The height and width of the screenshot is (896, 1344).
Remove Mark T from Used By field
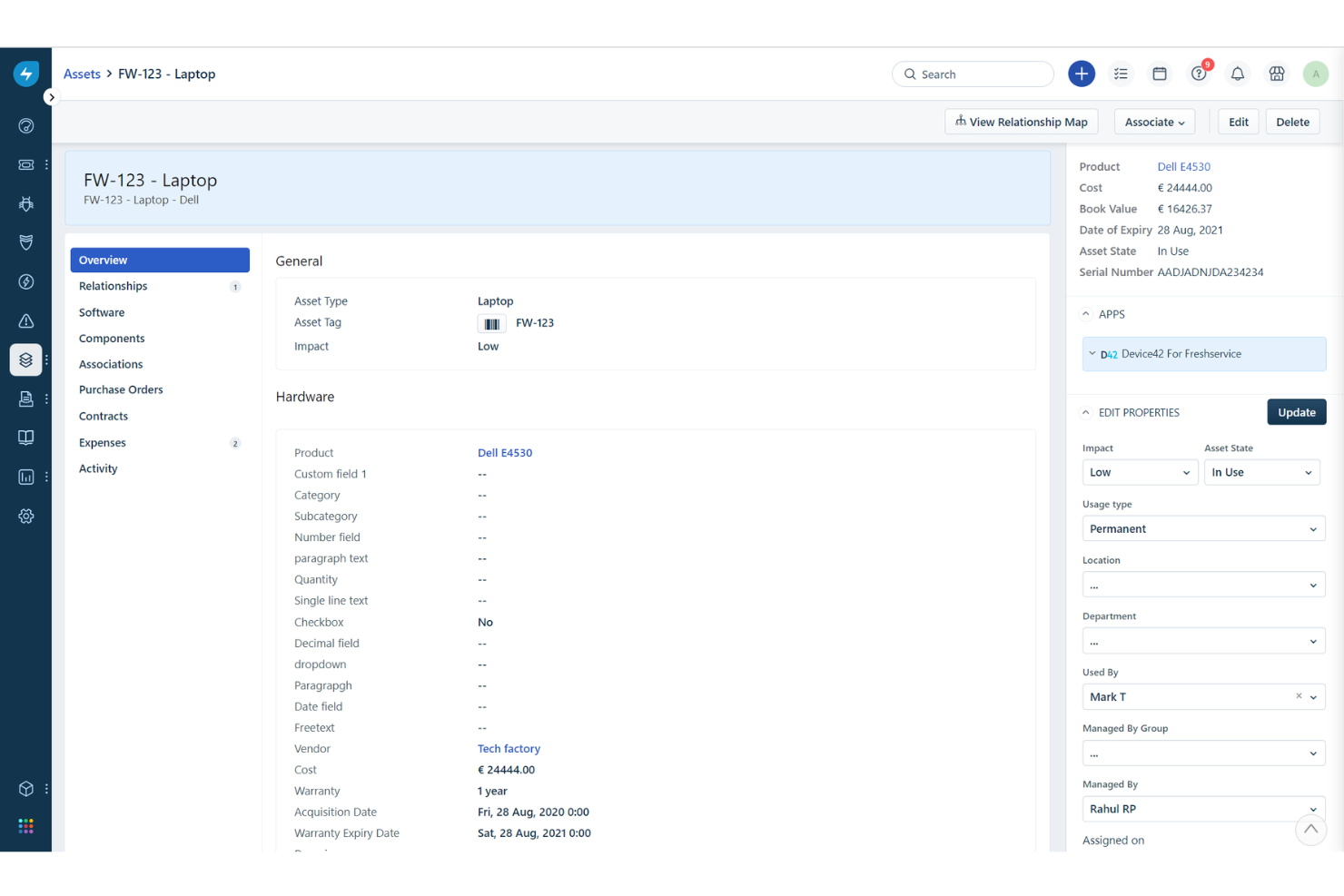[1299, 696]
